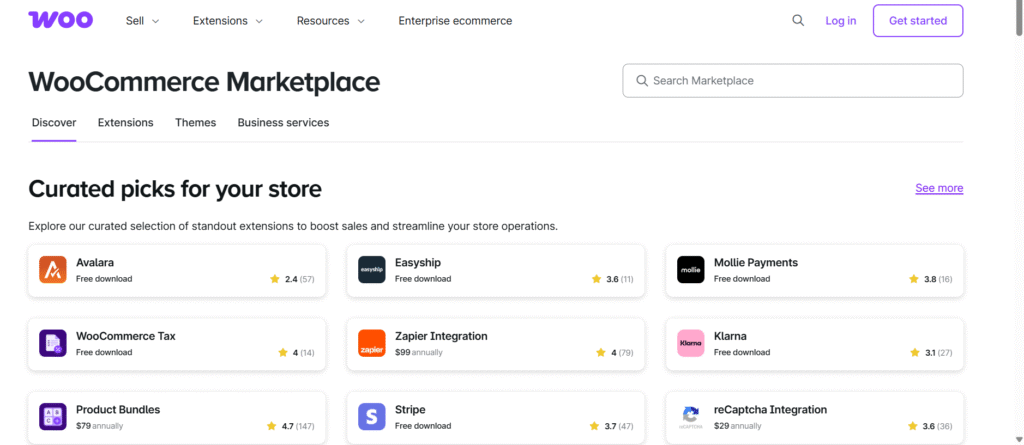Click the star rating on Klarna card

pos(931,353)
